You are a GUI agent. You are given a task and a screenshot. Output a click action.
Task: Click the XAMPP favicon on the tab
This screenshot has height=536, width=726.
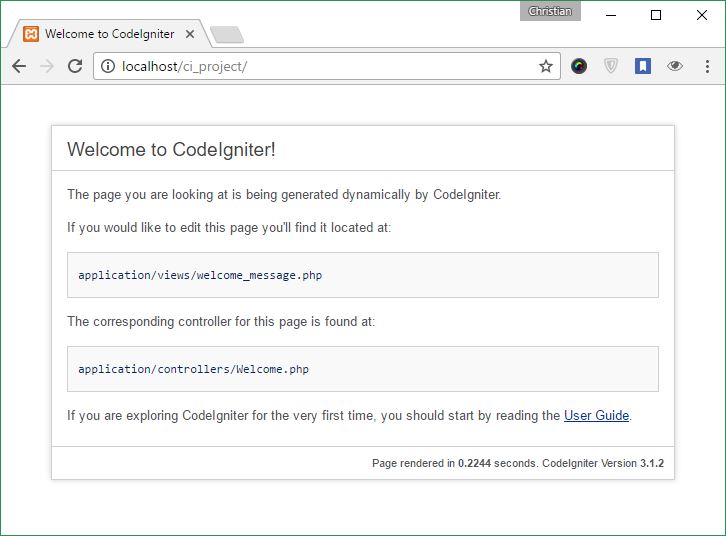[31, 34]
